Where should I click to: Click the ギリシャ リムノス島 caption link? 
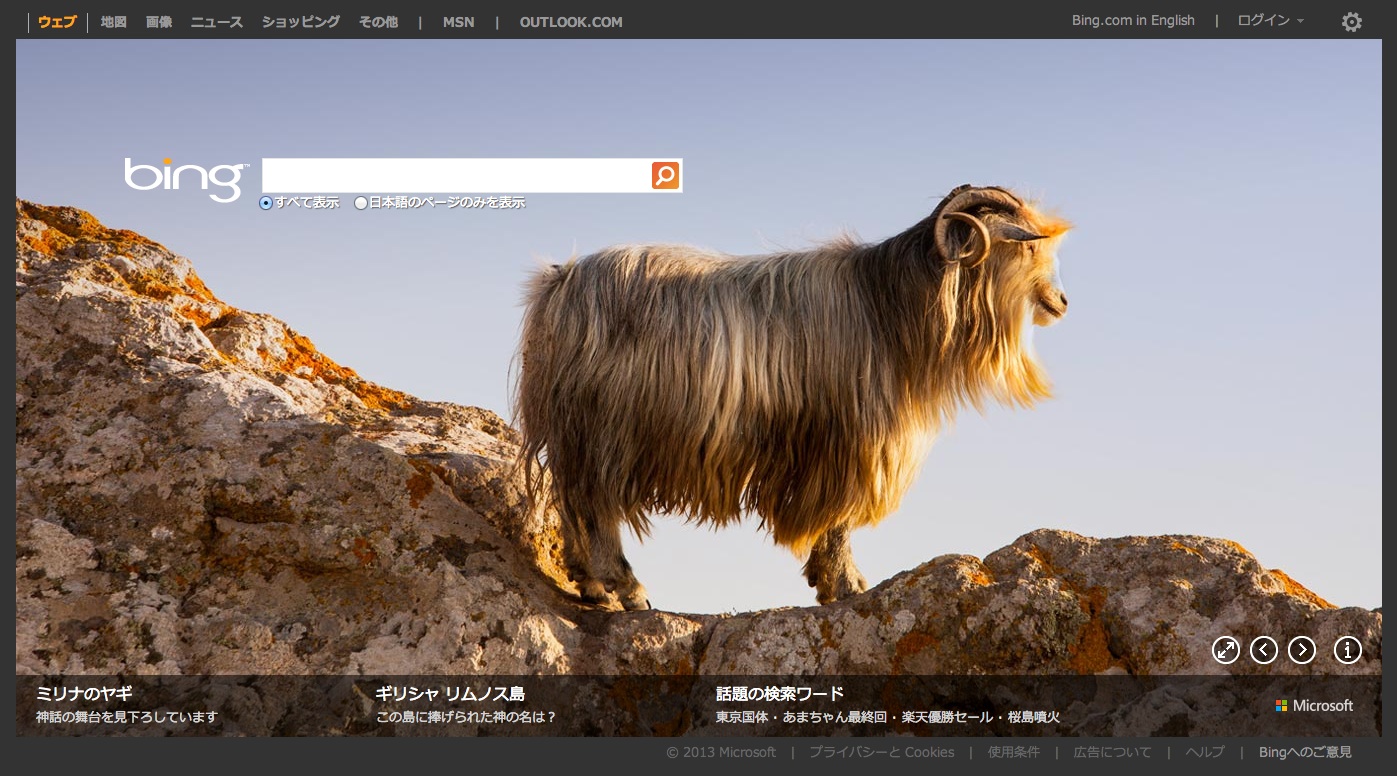[450, 694]
